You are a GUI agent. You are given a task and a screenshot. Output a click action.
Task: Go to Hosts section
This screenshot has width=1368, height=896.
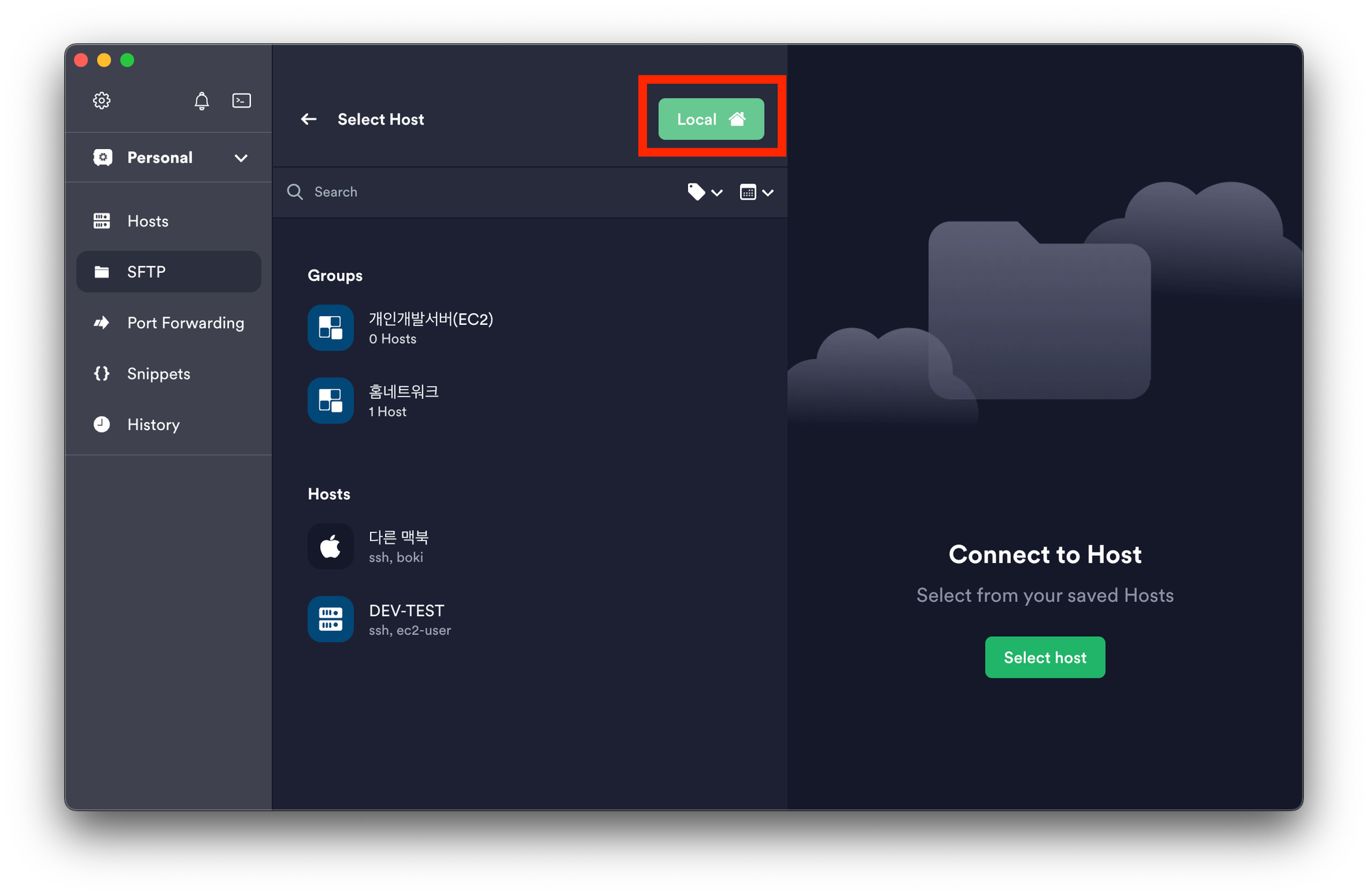(x=148, y=221)
